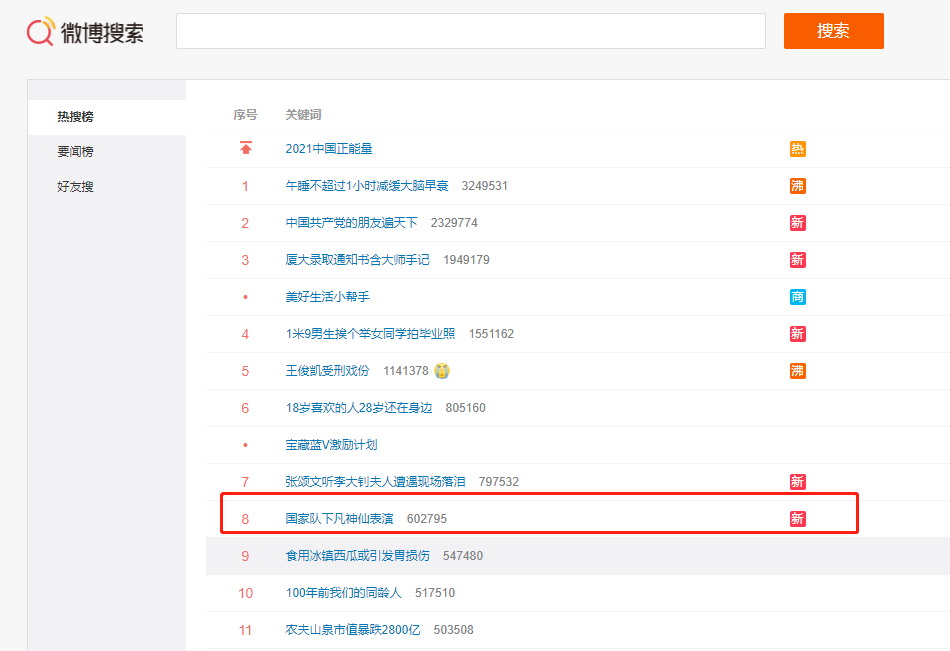The height and width of the screenshot is (651, 950).
Task: Open the 宝藏蓝V激励计划 link
Action: click(331, 445)
